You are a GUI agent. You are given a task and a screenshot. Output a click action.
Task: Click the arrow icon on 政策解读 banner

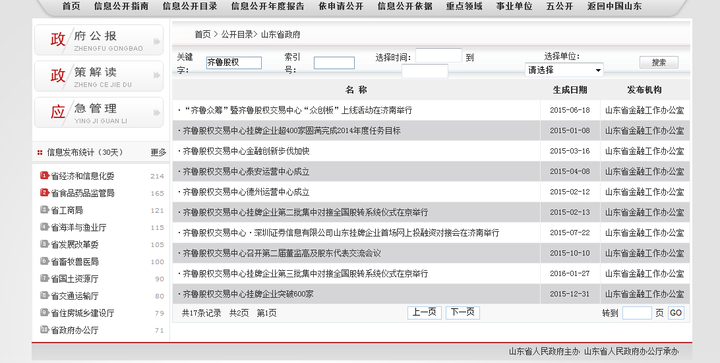coord(157,75)
